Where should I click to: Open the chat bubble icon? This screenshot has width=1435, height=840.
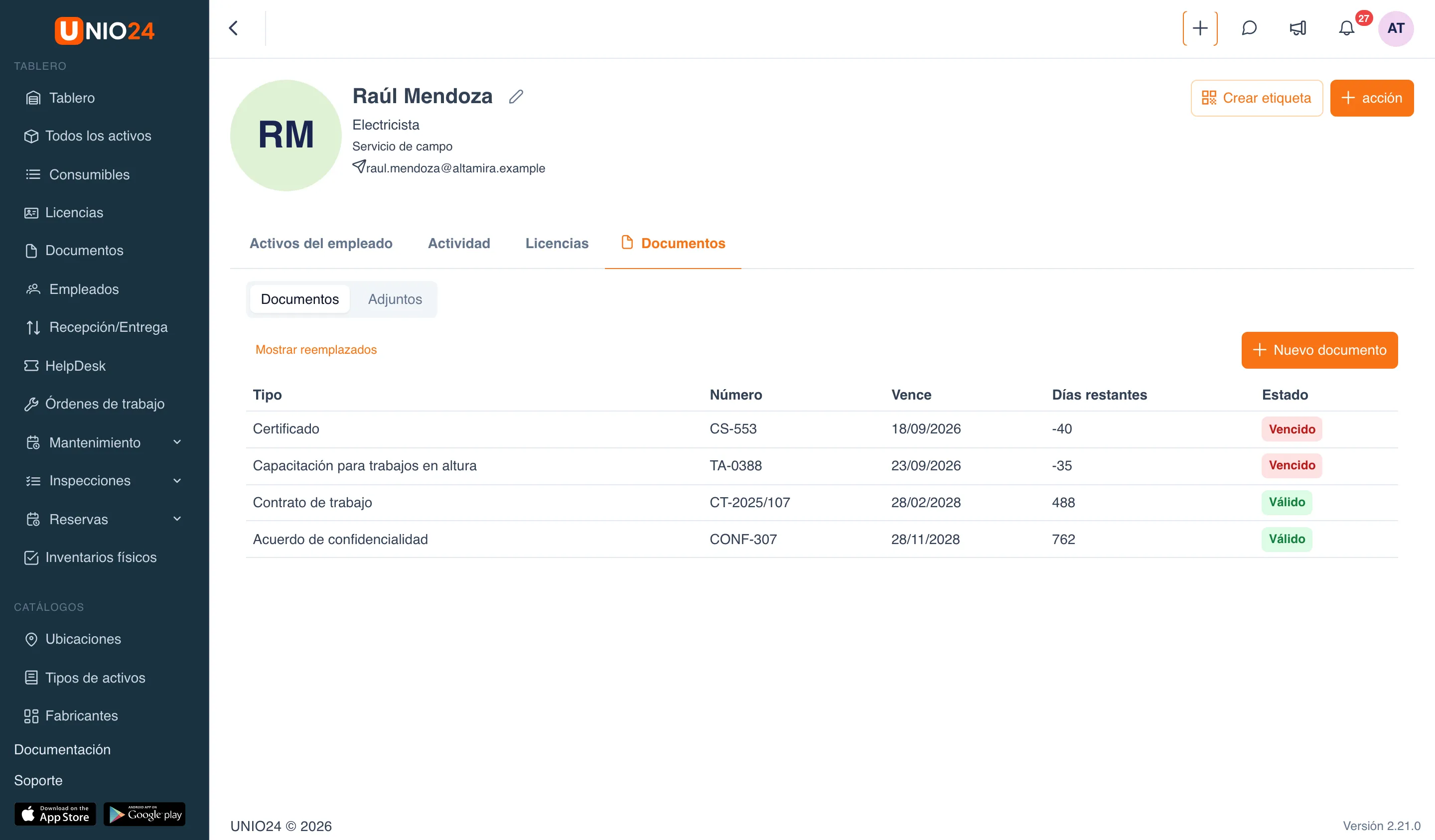pos(1249,28)
